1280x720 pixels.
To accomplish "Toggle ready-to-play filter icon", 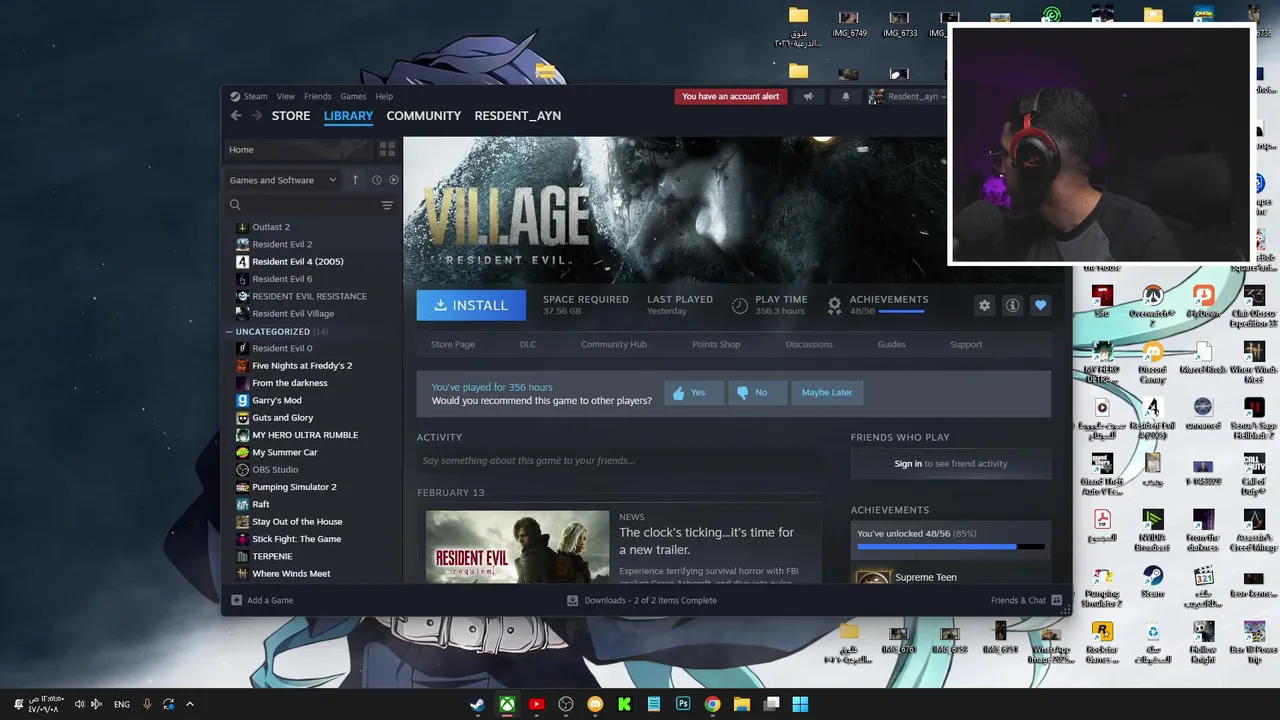I will tap(394, 180).
